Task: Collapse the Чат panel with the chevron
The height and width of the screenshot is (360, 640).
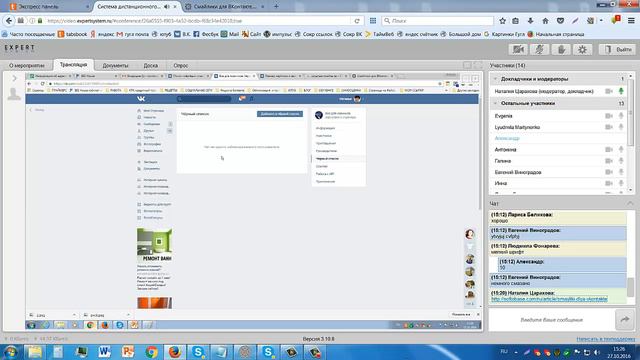Action: click(x=630, y=203)
